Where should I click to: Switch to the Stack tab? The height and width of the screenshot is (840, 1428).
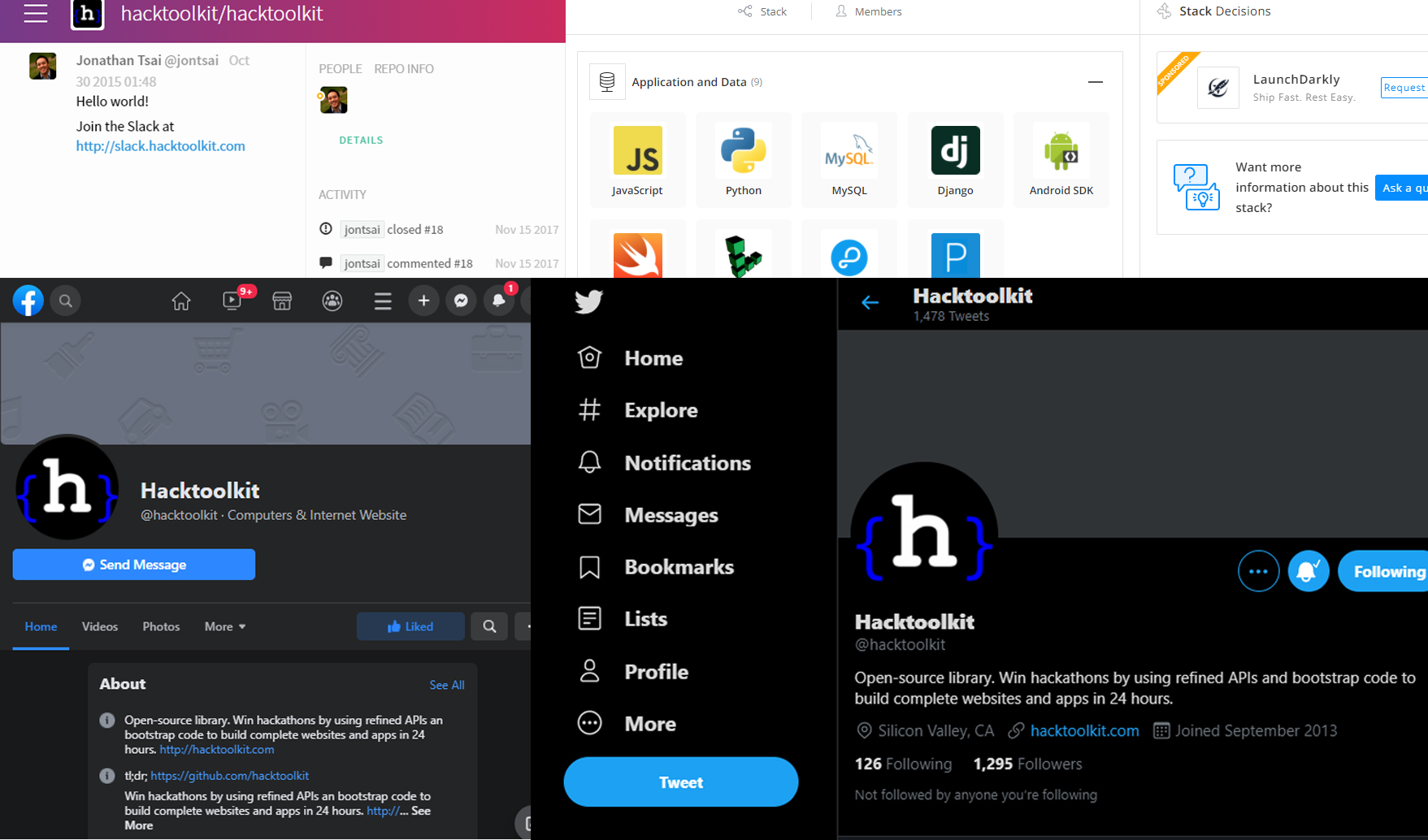coord(762,11)
